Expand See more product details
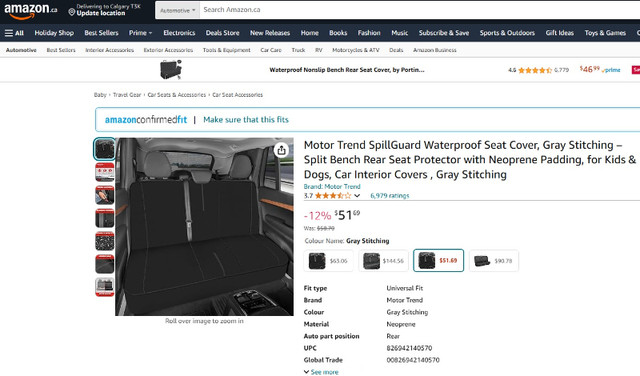 (321, 372)
